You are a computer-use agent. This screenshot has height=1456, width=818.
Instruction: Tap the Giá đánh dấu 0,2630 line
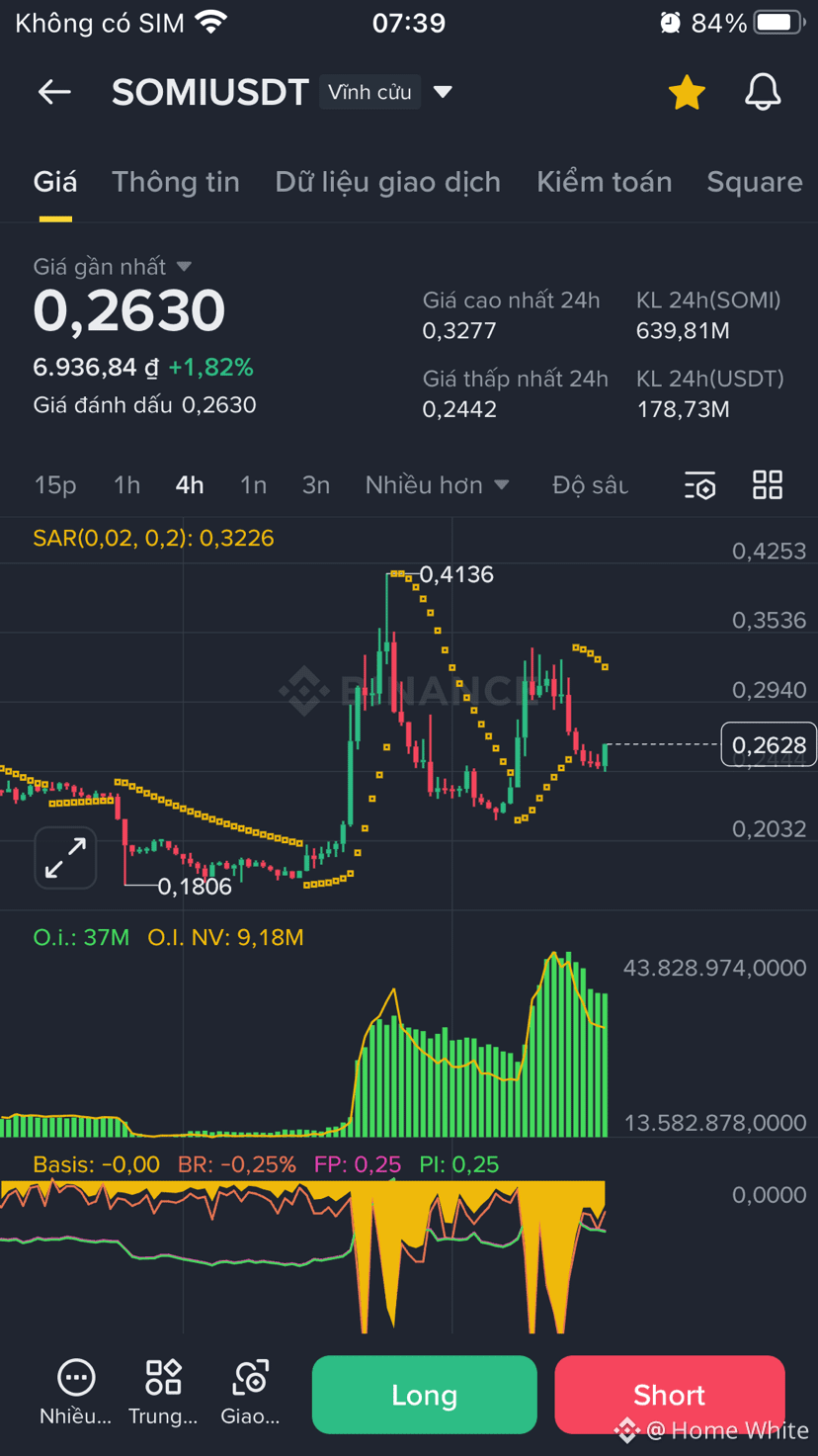[x=144, y=405]
